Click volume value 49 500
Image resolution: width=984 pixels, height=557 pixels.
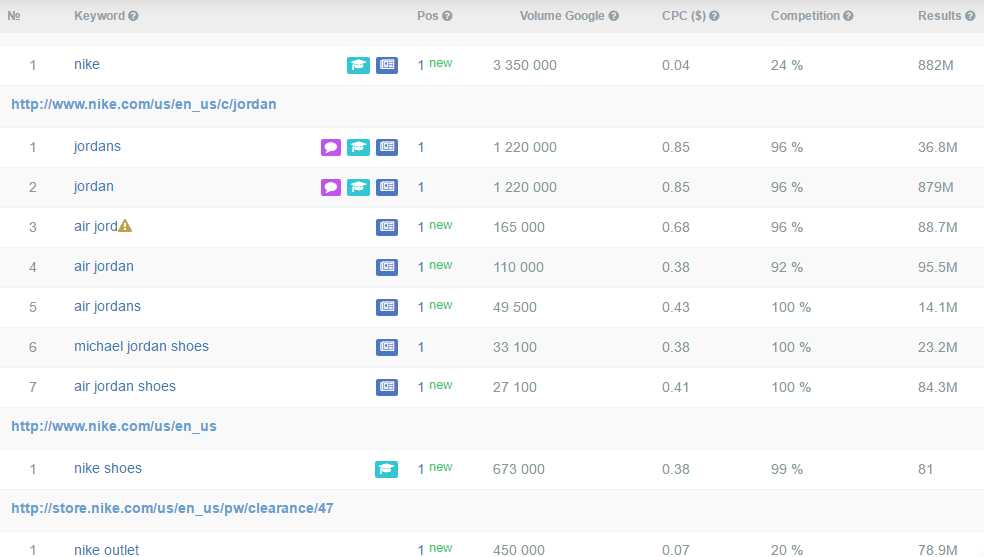coord(515,307)
